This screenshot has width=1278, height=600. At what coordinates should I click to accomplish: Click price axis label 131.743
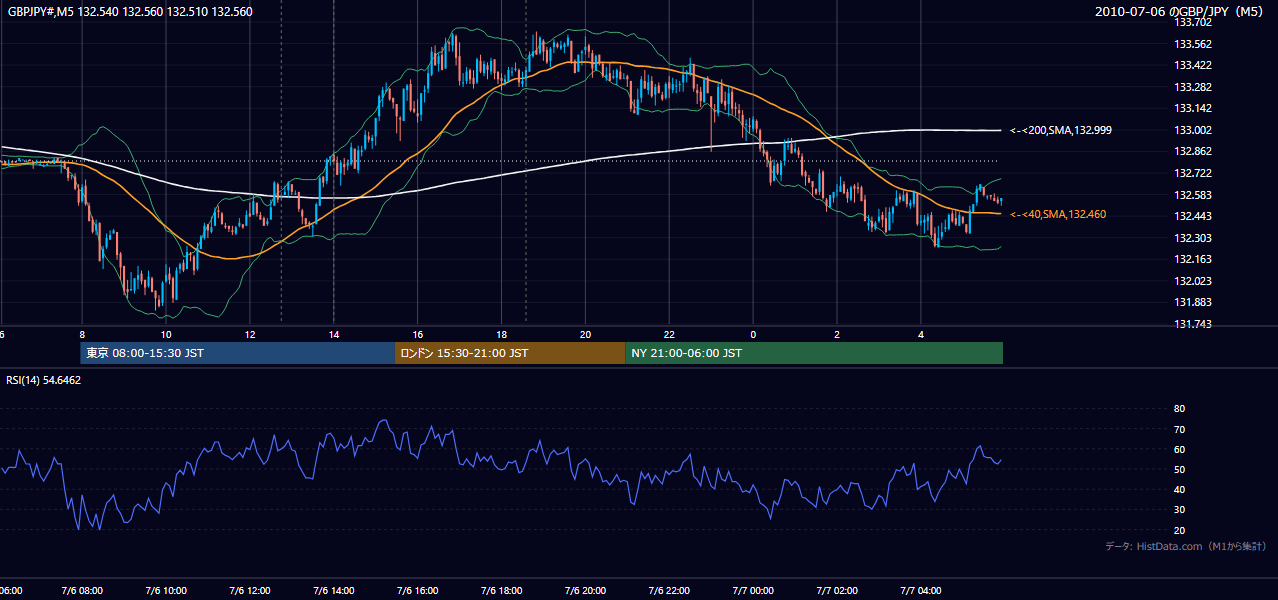(1194, 324)
